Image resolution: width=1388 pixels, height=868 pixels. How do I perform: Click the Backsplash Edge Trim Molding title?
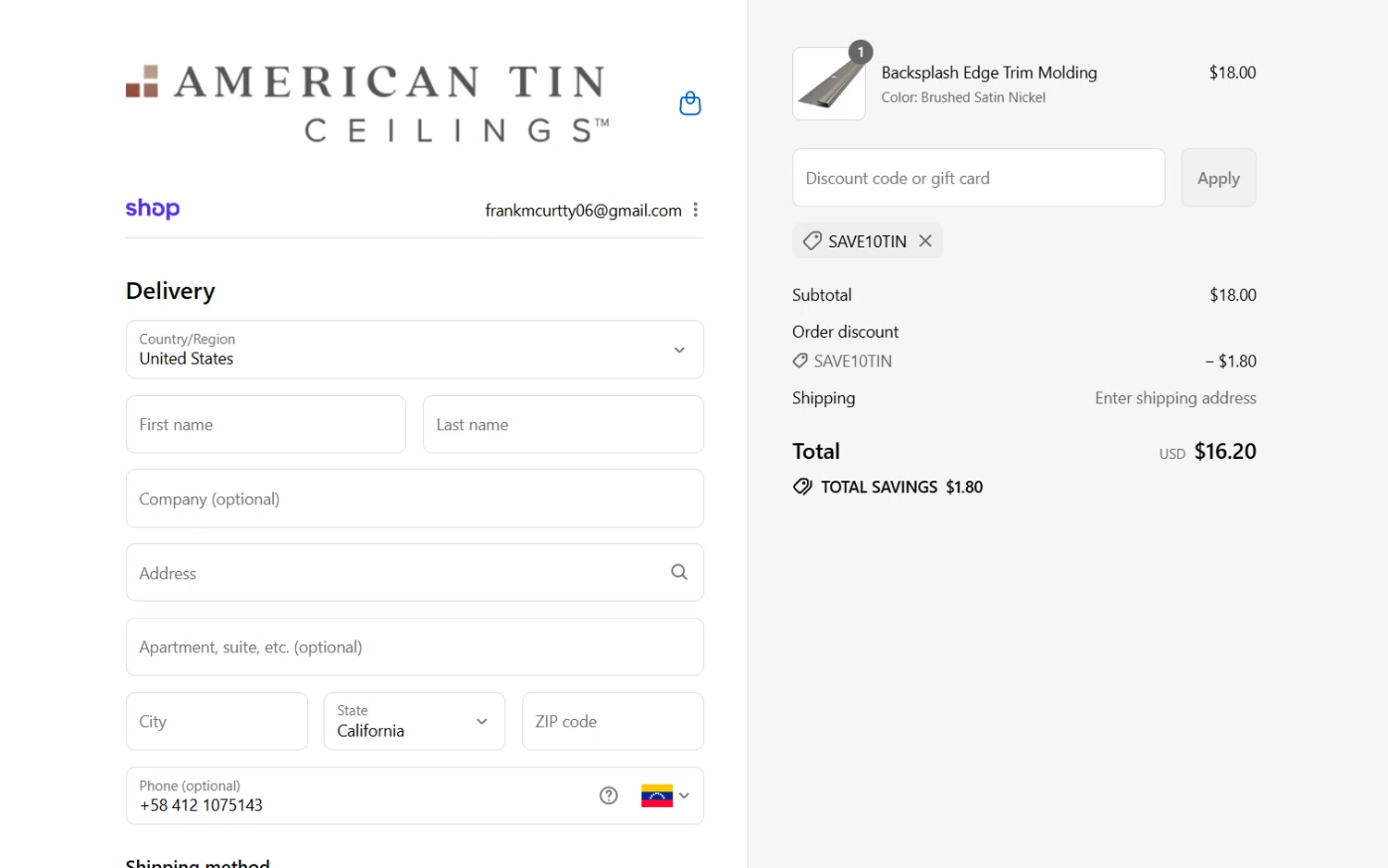(x=989, y=72)
